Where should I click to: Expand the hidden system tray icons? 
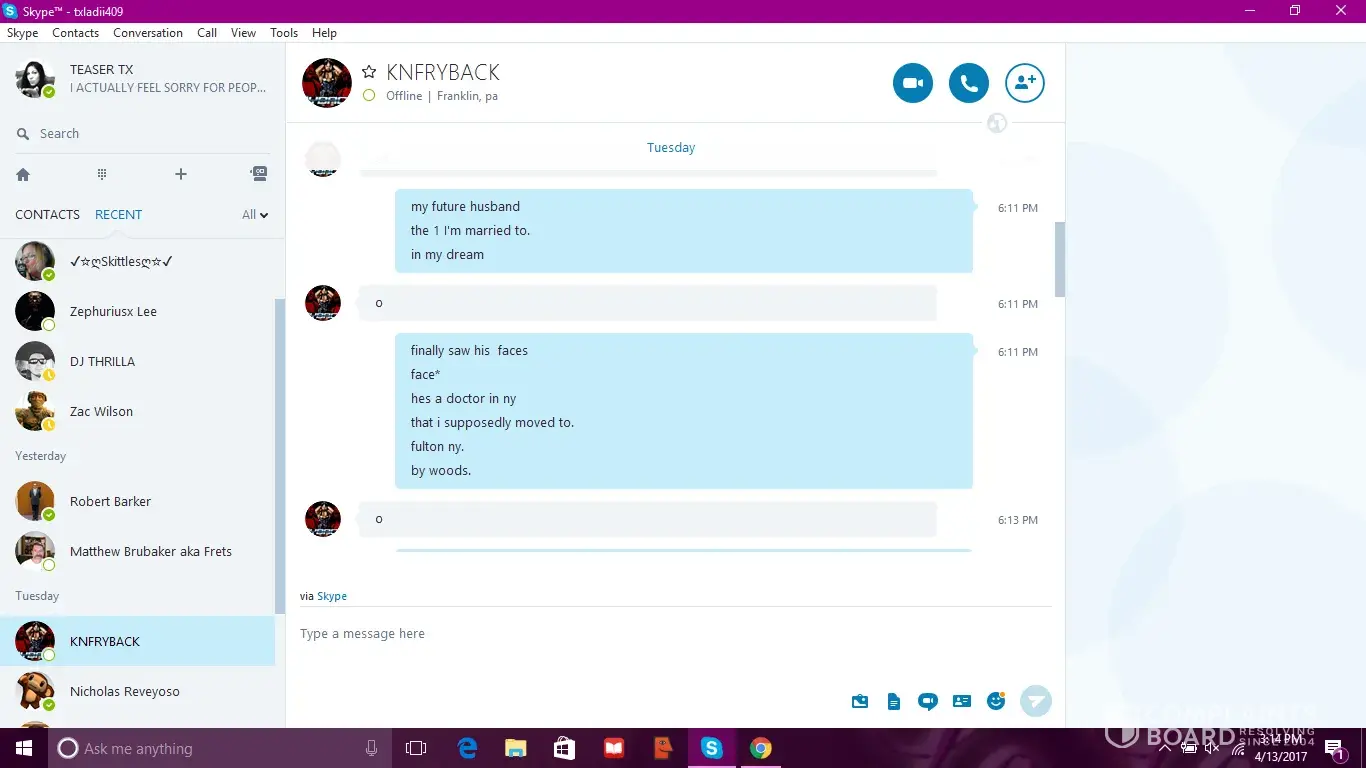[1164, 748]
